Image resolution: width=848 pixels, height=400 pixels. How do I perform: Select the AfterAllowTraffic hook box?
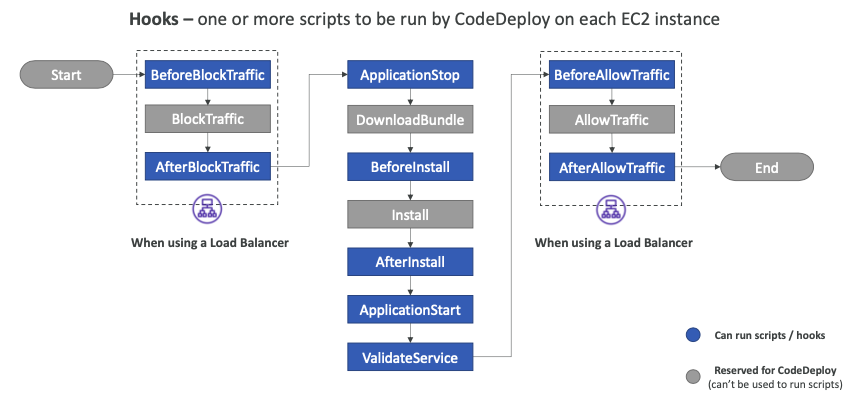(x=612, y=167)
